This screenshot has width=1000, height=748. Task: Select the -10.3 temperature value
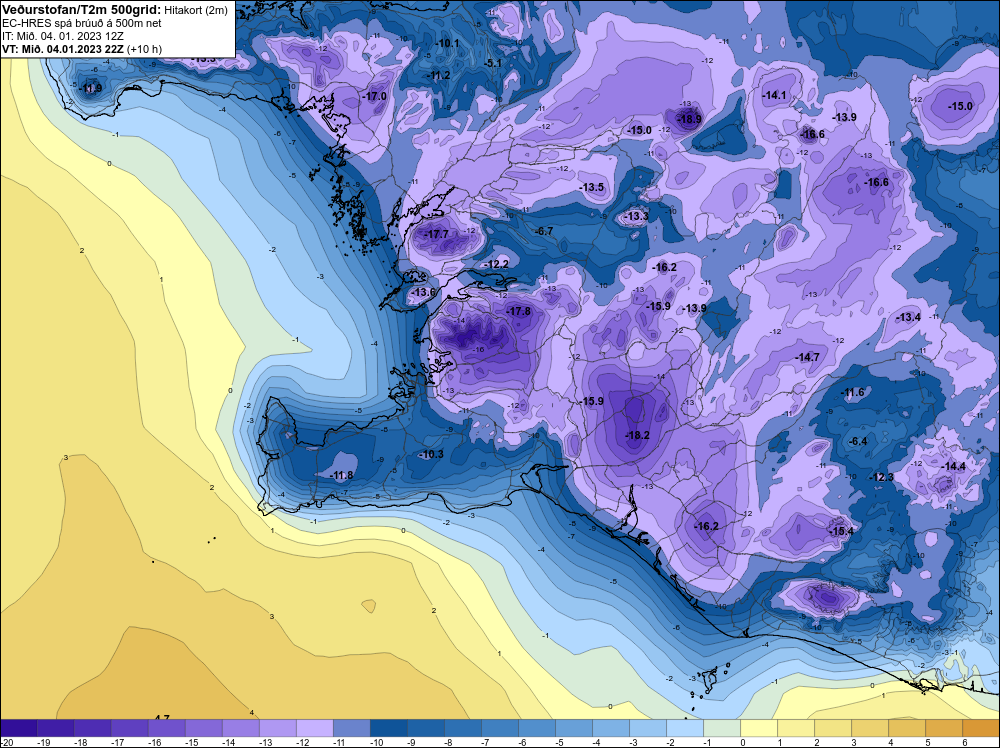(432, 454)
